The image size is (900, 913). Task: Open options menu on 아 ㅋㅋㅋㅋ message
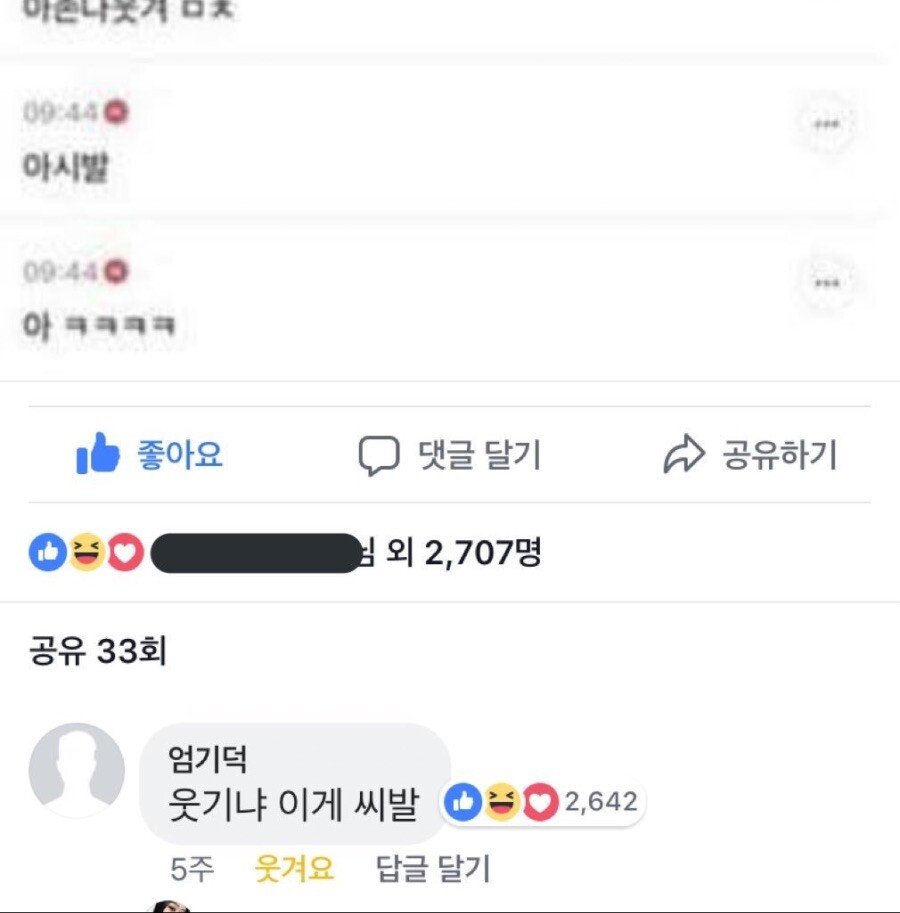click(x=826, y=283)
